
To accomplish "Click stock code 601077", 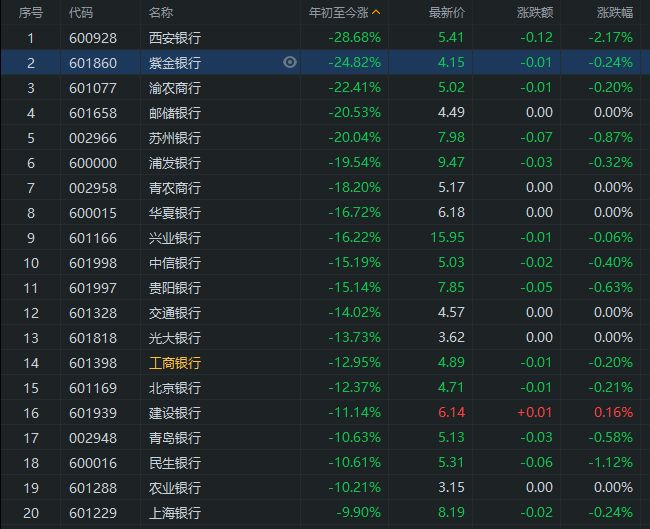I will pos(93,88).
